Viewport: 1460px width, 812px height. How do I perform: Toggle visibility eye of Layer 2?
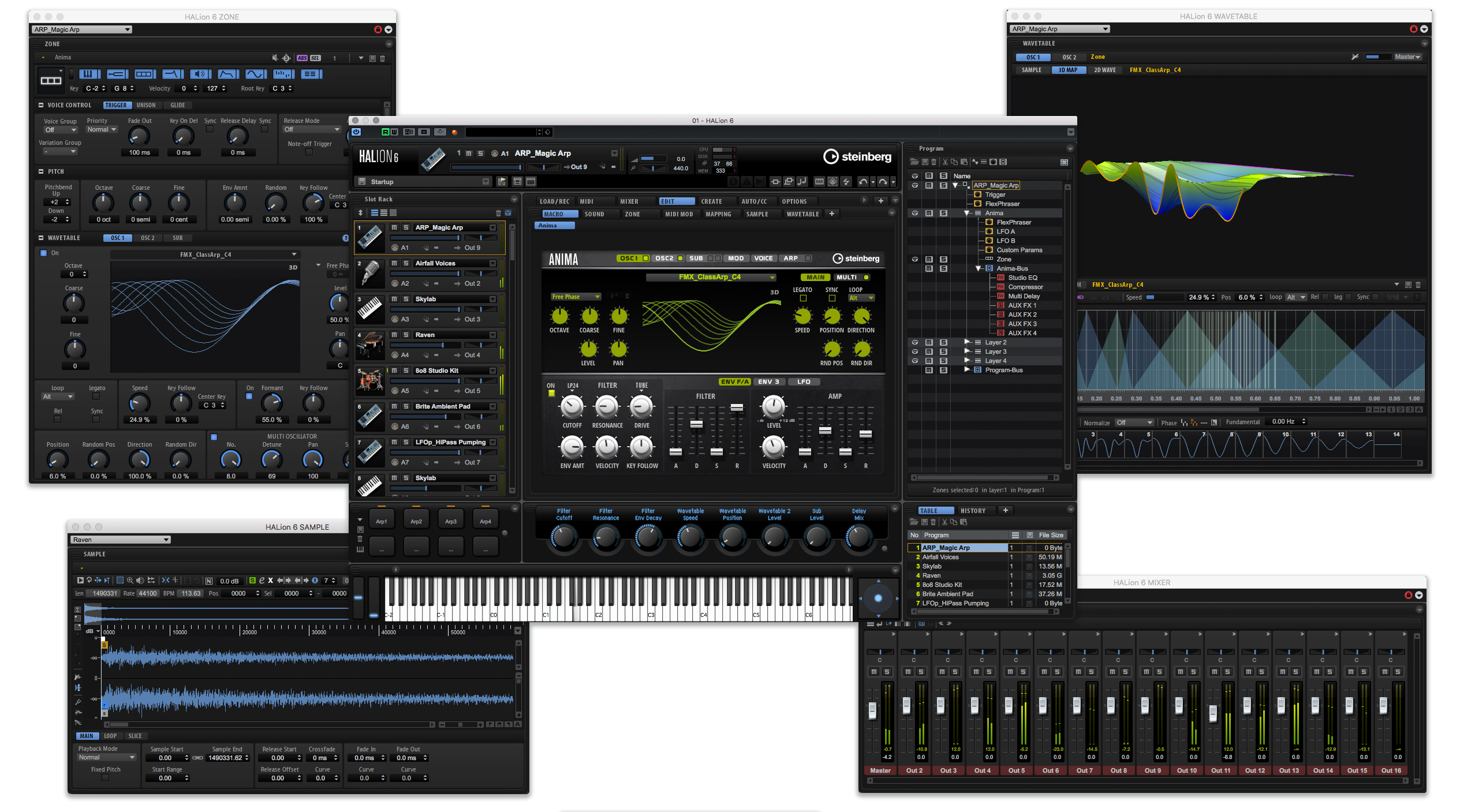click(x=914, y=342)
